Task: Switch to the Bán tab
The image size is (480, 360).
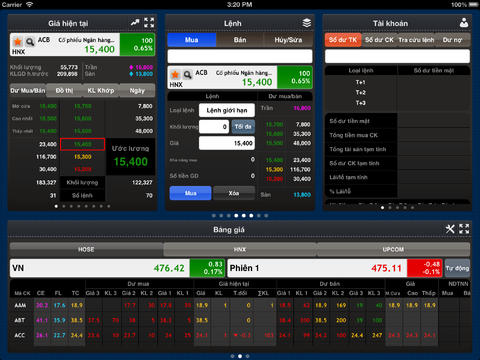Action: pos(240,40)
